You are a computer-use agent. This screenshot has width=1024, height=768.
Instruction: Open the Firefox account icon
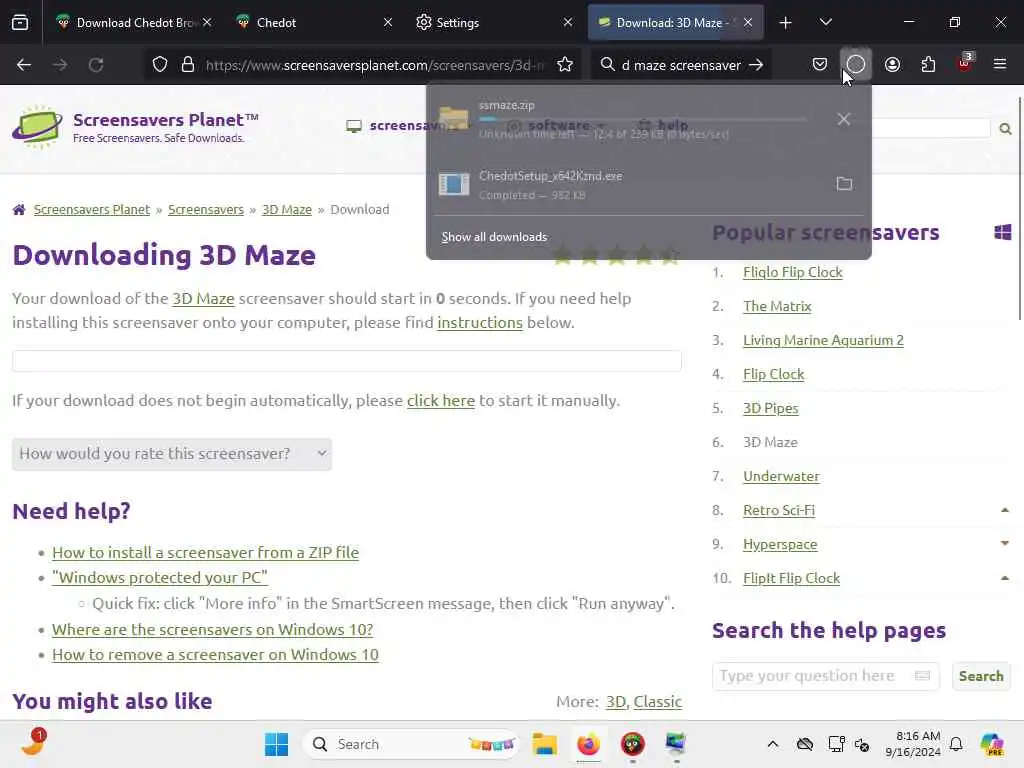point(892,65)
